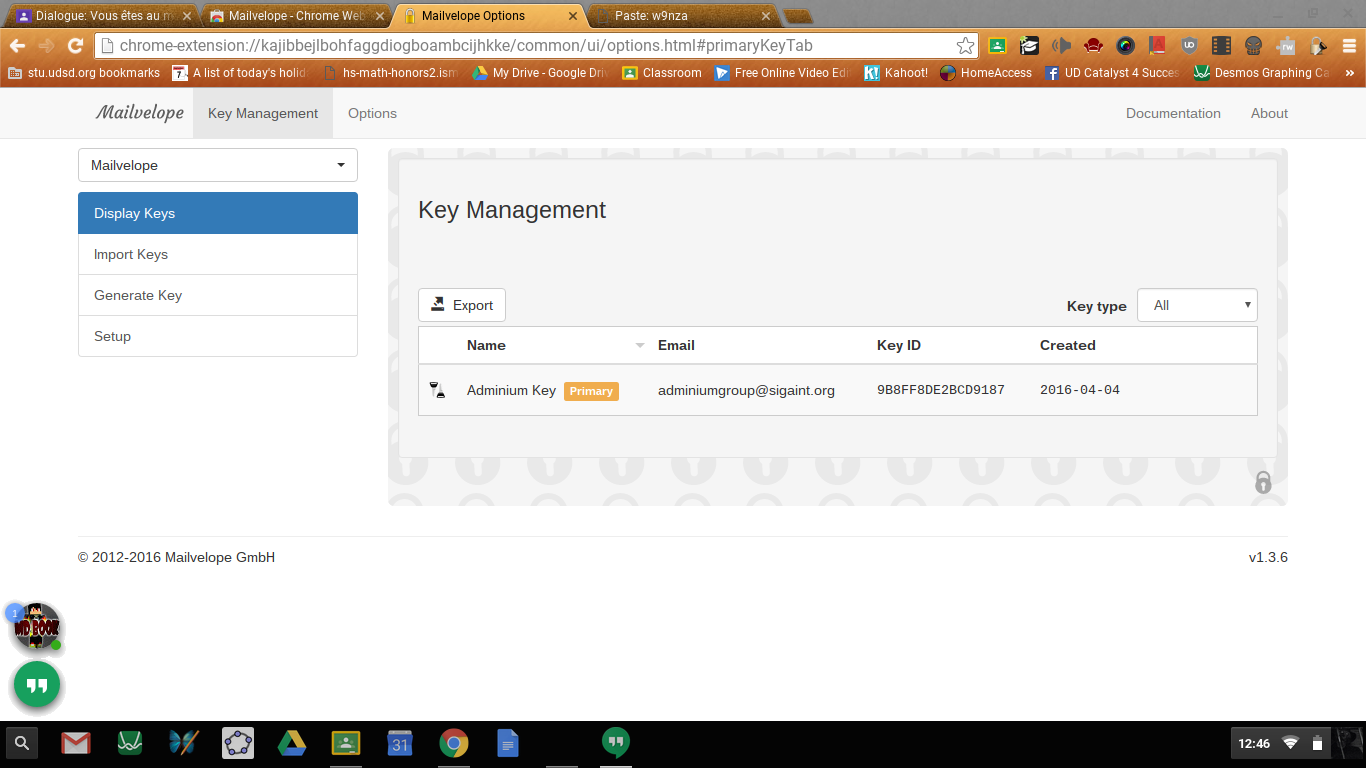Switch to the Mailvelope Chrome Web Store tab
Viewport: 1366px width, 768px height.
point(297,16)
